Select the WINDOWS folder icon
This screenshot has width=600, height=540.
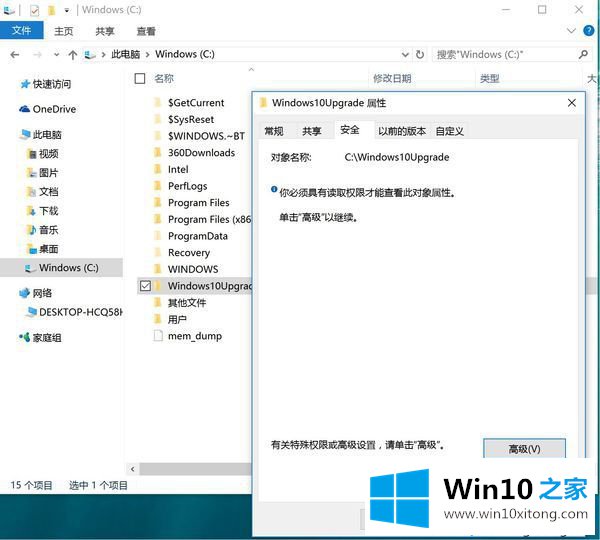point(157,269)
